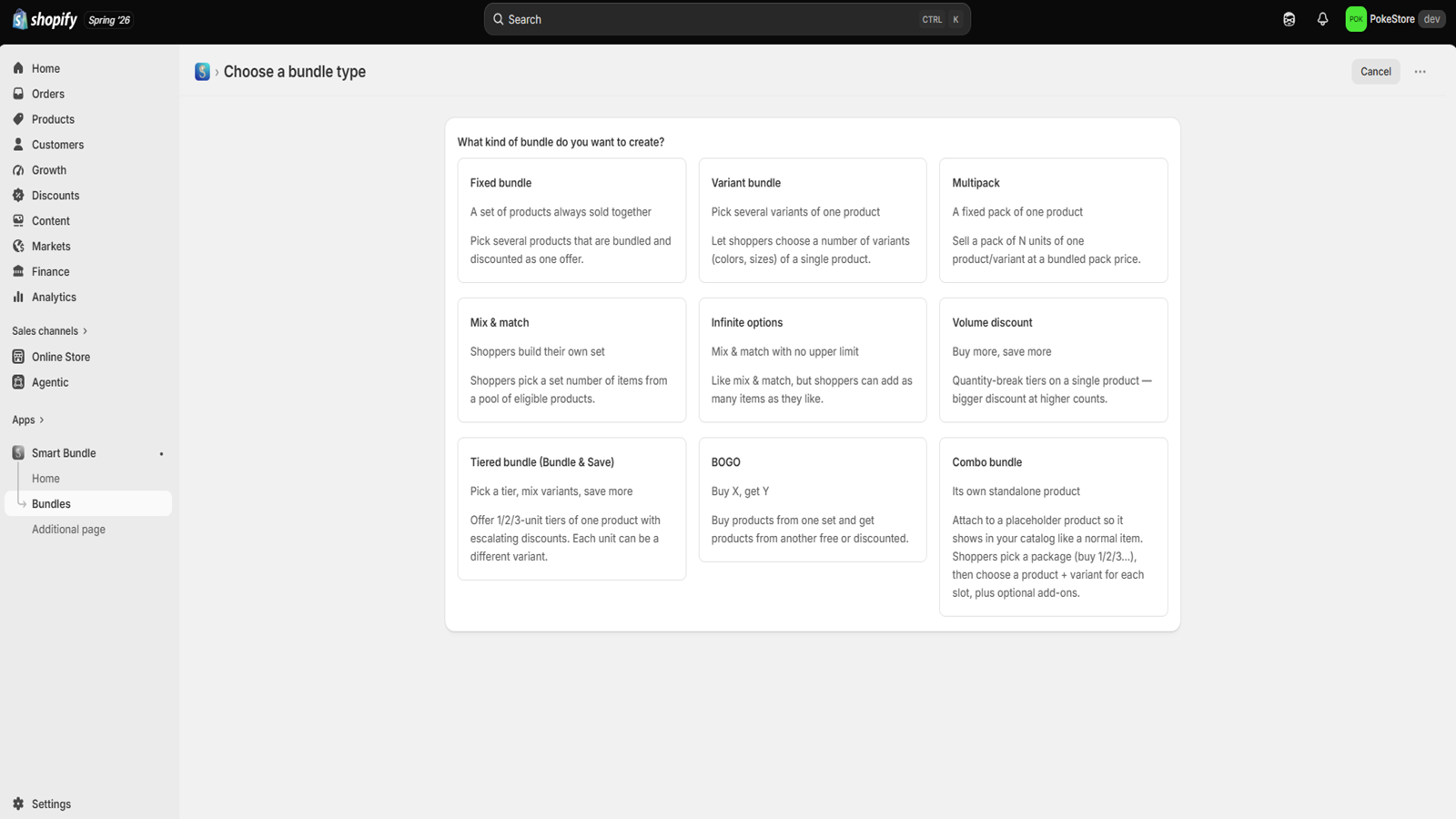1456x819 pixels.
Task: Select the Combo bundle option
Action: click(1053, 527)
